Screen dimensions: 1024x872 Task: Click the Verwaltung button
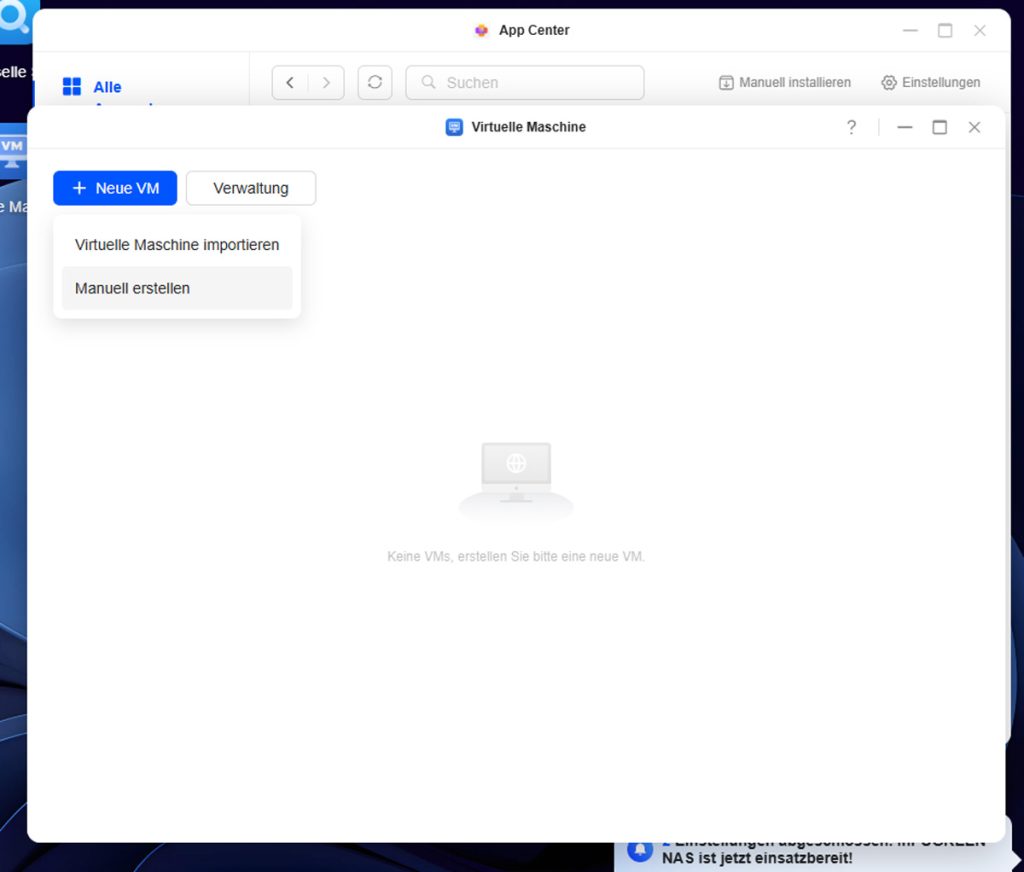point(251,188)
